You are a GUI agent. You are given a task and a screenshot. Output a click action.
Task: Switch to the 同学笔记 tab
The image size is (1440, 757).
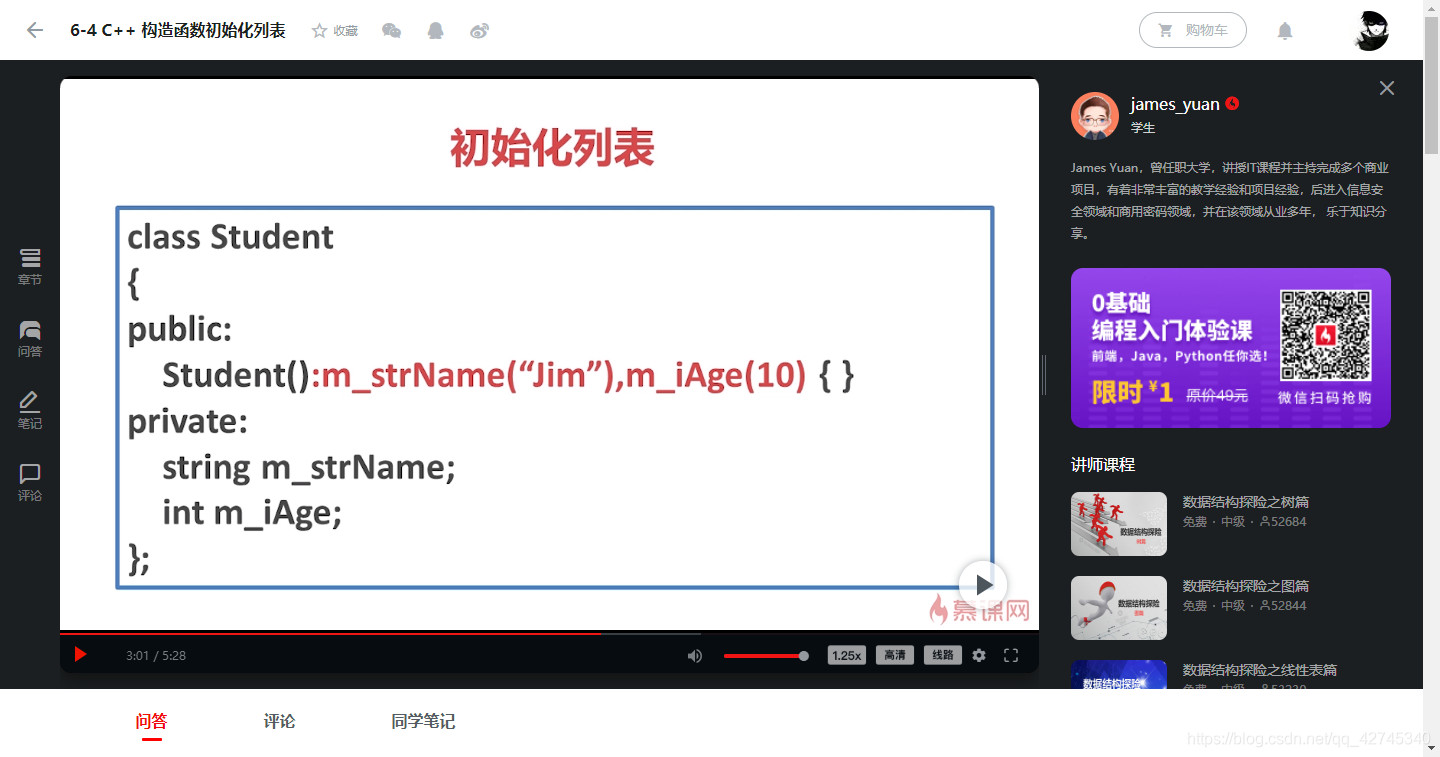(423, 721)
